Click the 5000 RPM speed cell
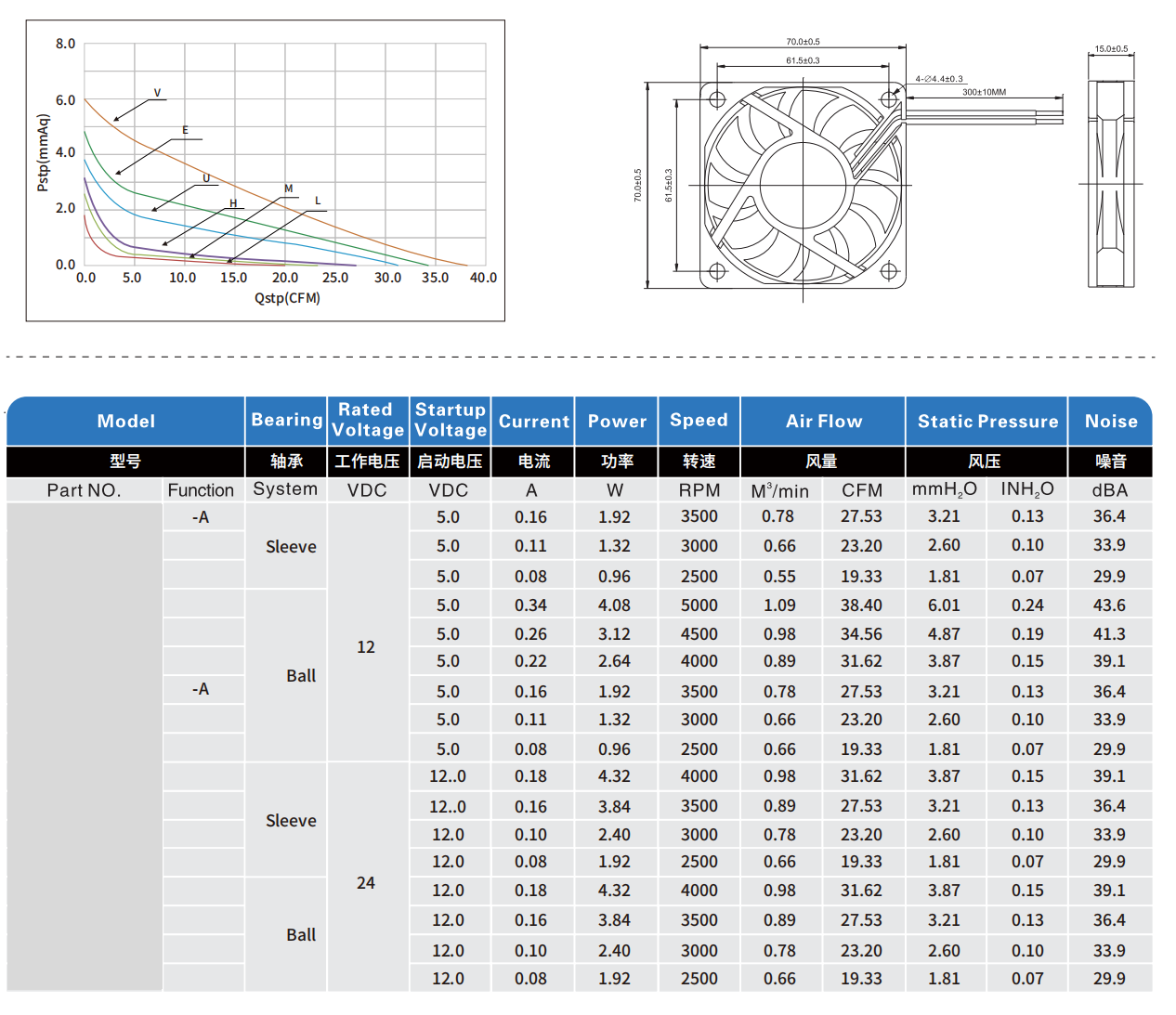Screen dimensions: 1176x1015 click(x=699, y=605)
